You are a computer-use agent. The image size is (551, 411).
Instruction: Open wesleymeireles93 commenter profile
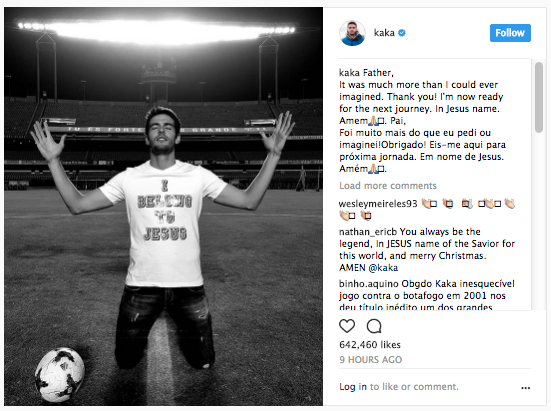pos(378,204)
